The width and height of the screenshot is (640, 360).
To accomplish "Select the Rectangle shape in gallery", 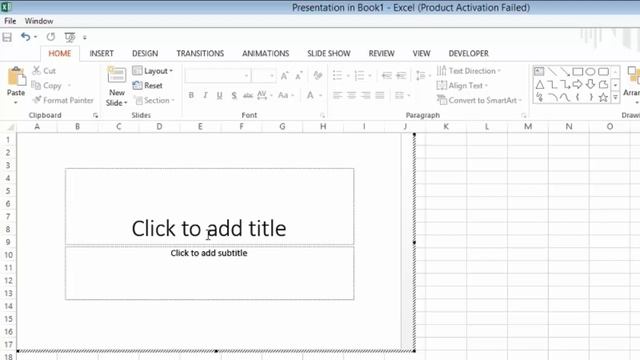I will point(578,72).
